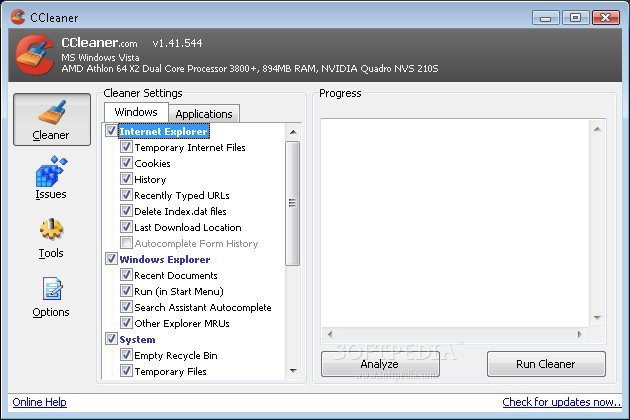Click the Temporary Internet Files label
This screenshot has width=630, height=420.
(x=190, y=148)
